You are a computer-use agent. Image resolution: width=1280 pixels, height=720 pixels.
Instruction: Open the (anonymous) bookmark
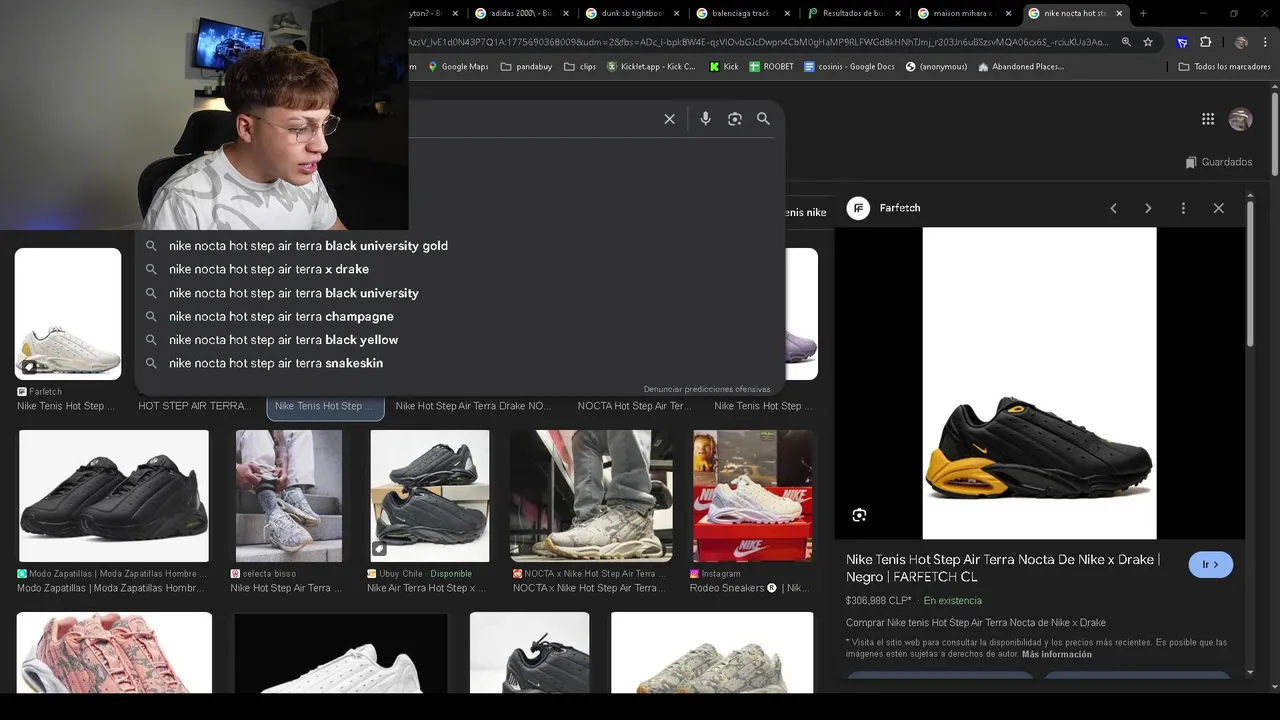point(936,67)
